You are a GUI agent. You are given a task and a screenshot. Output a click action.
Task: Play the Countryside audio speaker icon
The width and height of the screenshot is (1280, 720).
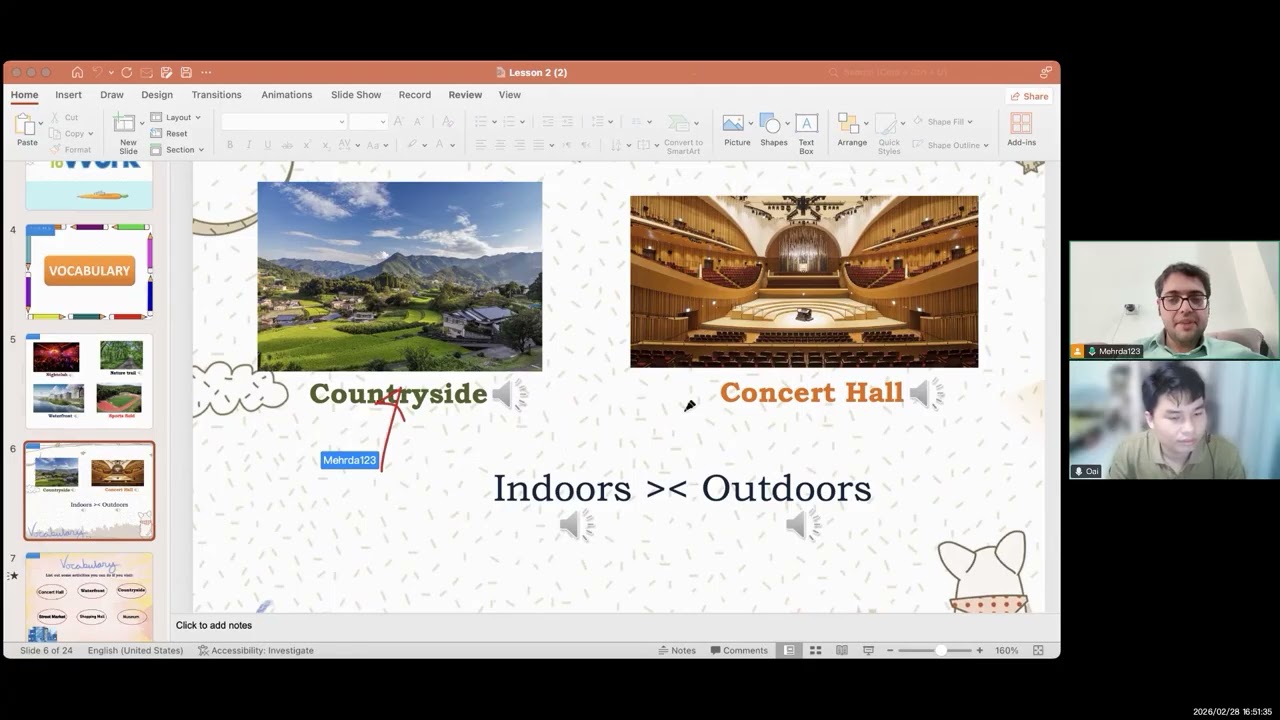pos(509,395)
